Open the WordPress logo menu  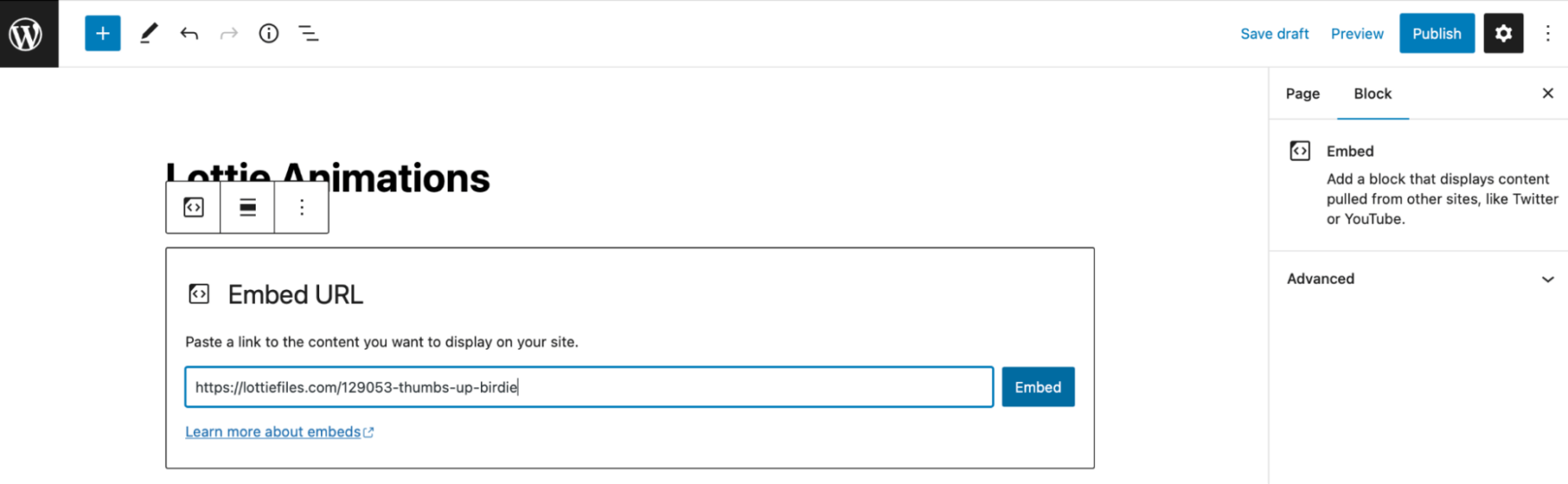(29, 34)
